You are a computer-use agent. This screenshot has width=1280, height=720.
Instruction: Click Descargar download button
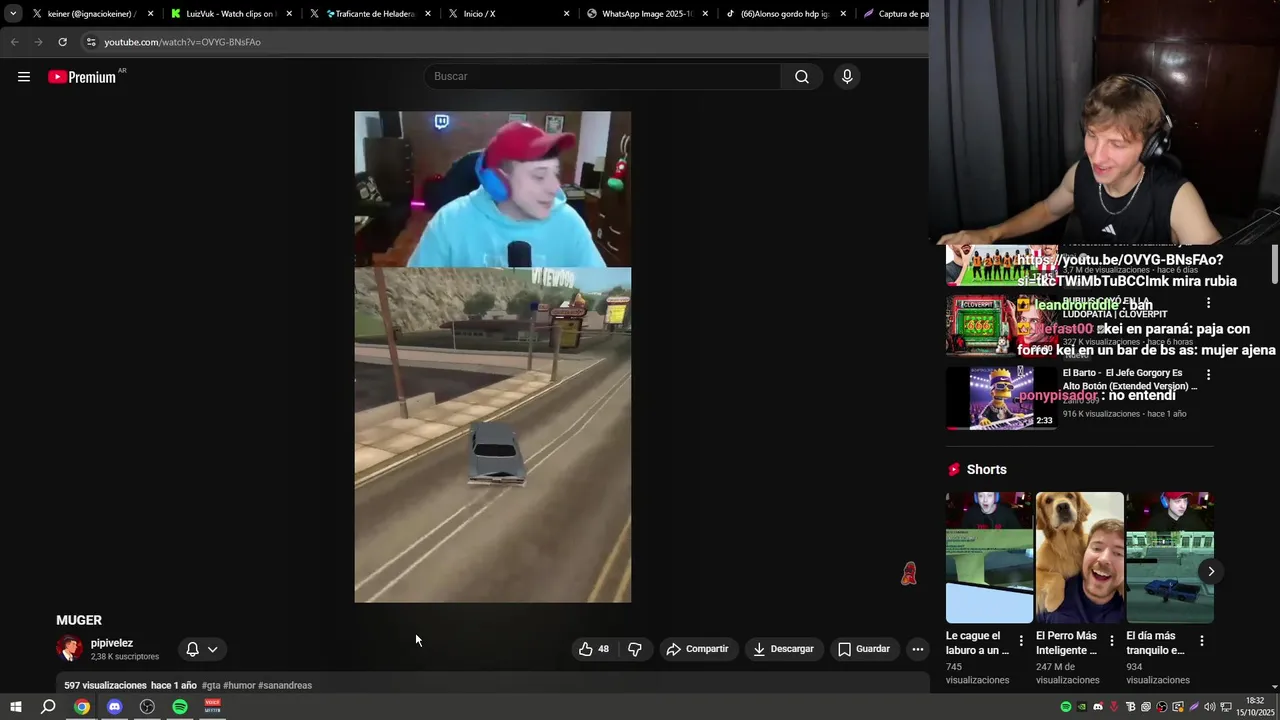[784, 649]
